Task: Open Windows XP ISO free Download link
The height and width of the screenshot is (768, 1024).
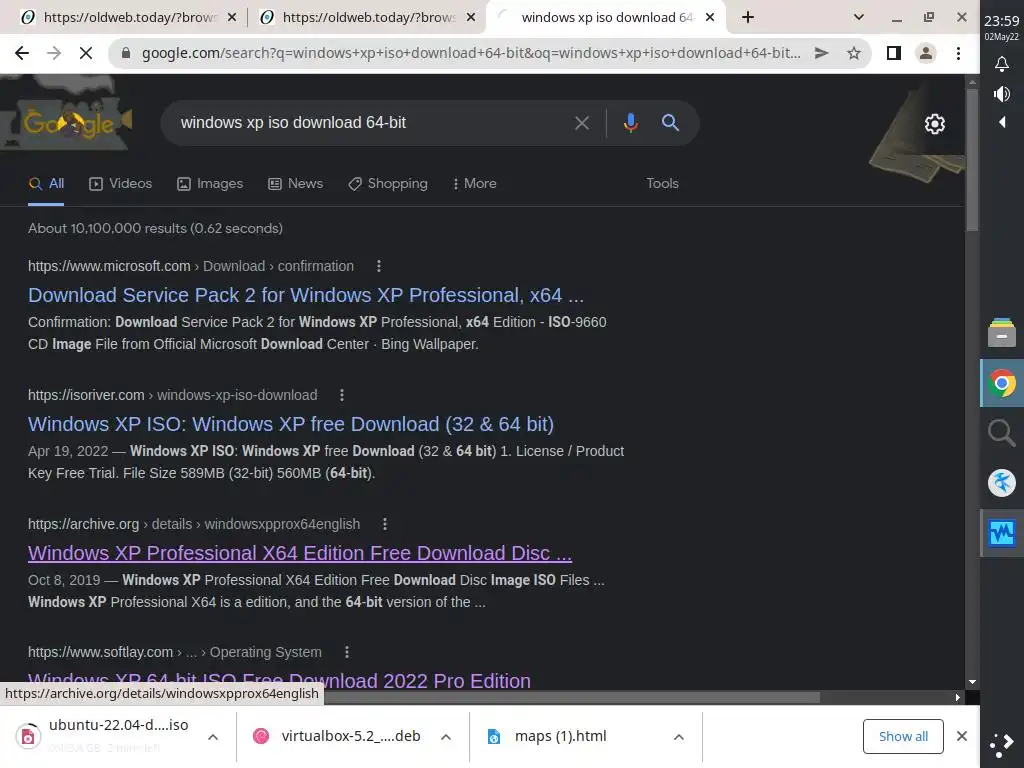Action: click(291, 424)
